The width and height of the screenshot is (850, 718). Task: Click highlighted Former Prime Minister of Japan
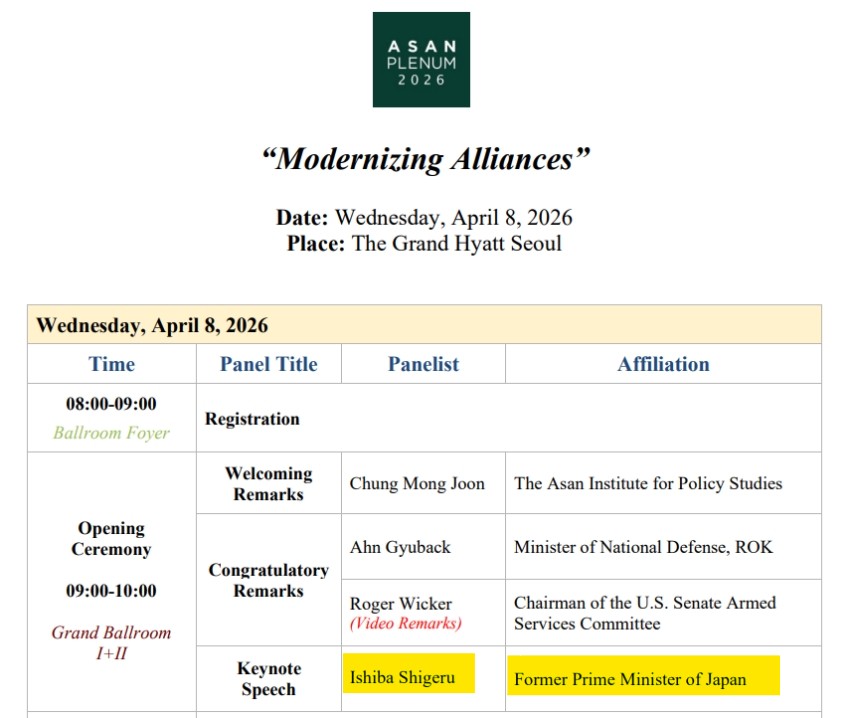(x=630, y=679)
